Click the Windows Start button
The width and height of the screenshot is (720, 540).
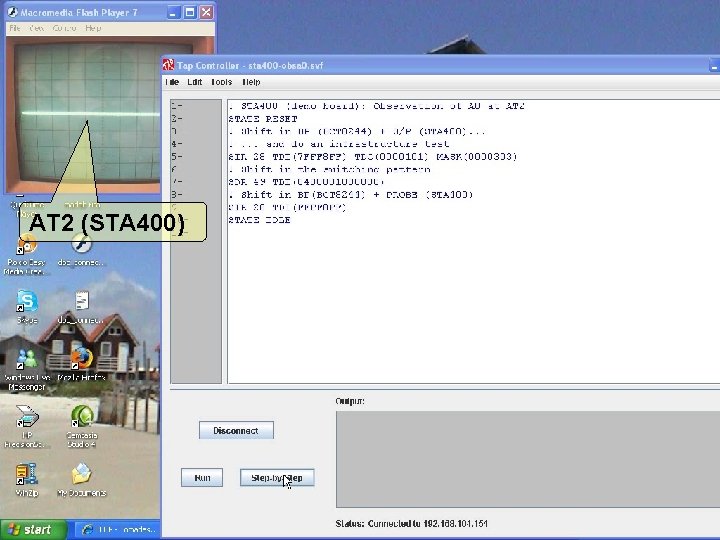33,530
